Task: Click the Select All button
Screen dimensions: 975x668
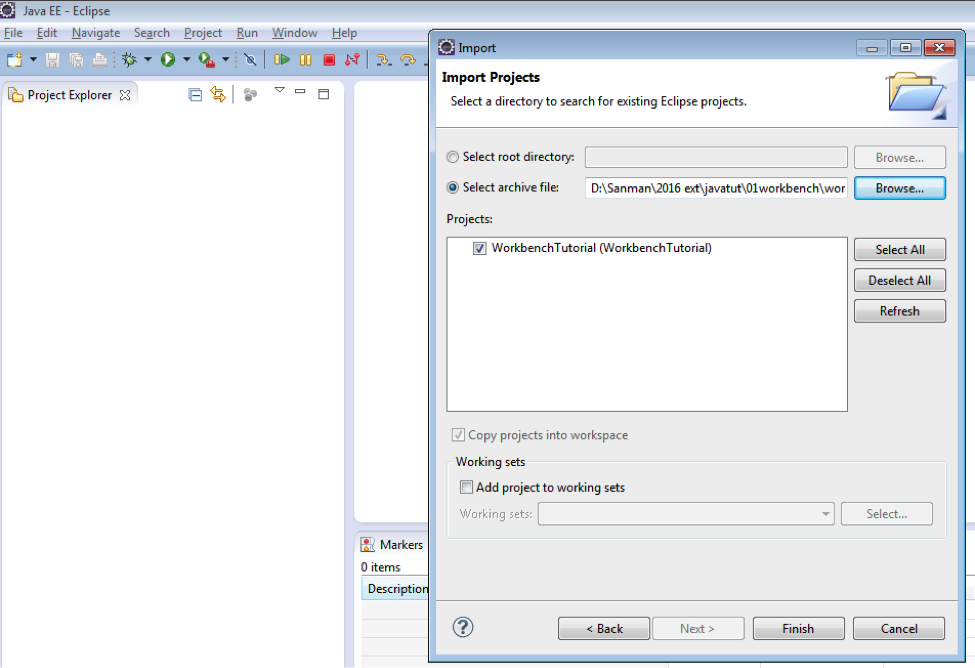Action: tap(900, 249)
